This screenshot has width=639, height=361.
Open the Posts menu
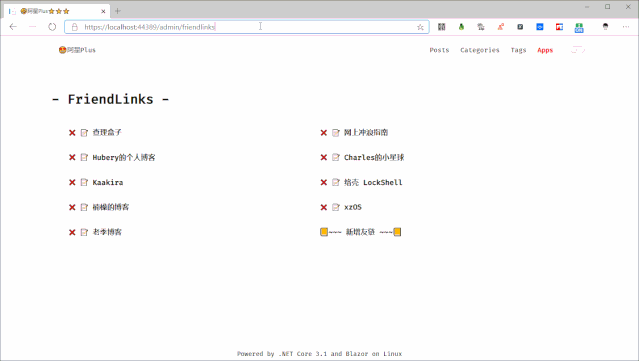[x=439, y=50]
